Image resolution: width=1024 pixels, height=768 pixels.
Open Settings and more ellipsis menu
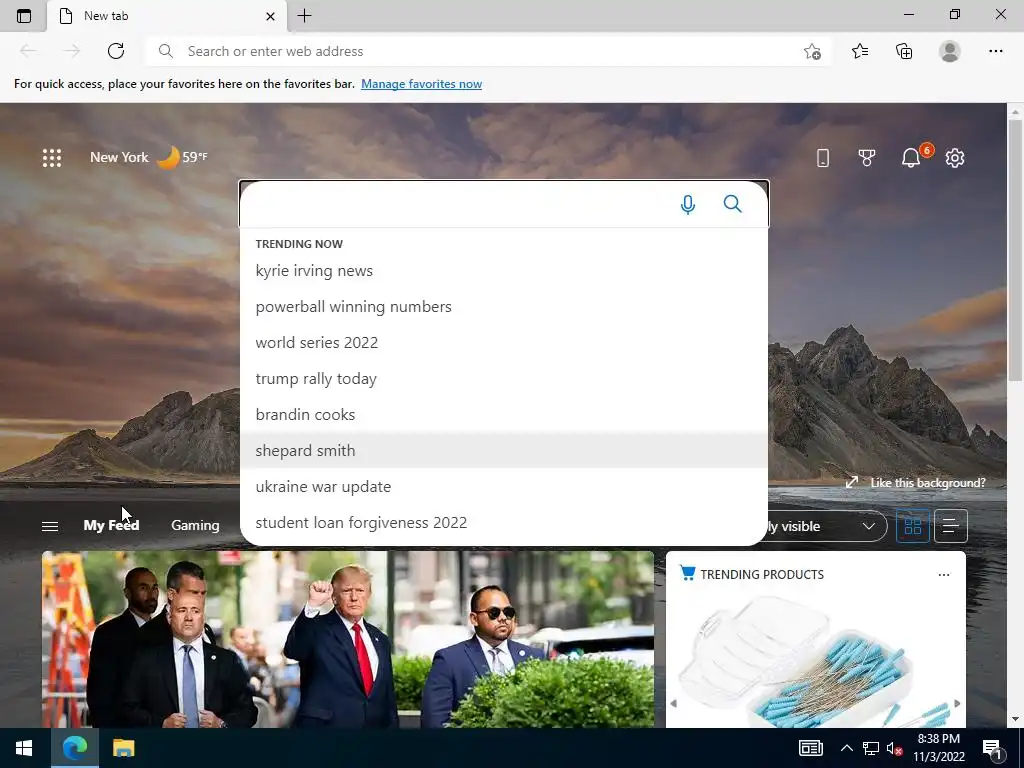click(995, 51)
